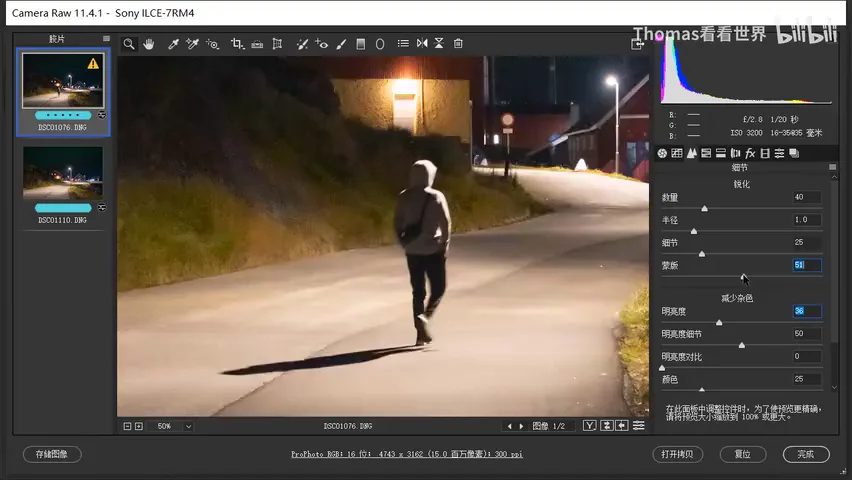Image resolution: width=852 pixels, height=480 pixels.
Task: Expand the 50% zoom level dropdown
Action: click(x=189, y=426)
